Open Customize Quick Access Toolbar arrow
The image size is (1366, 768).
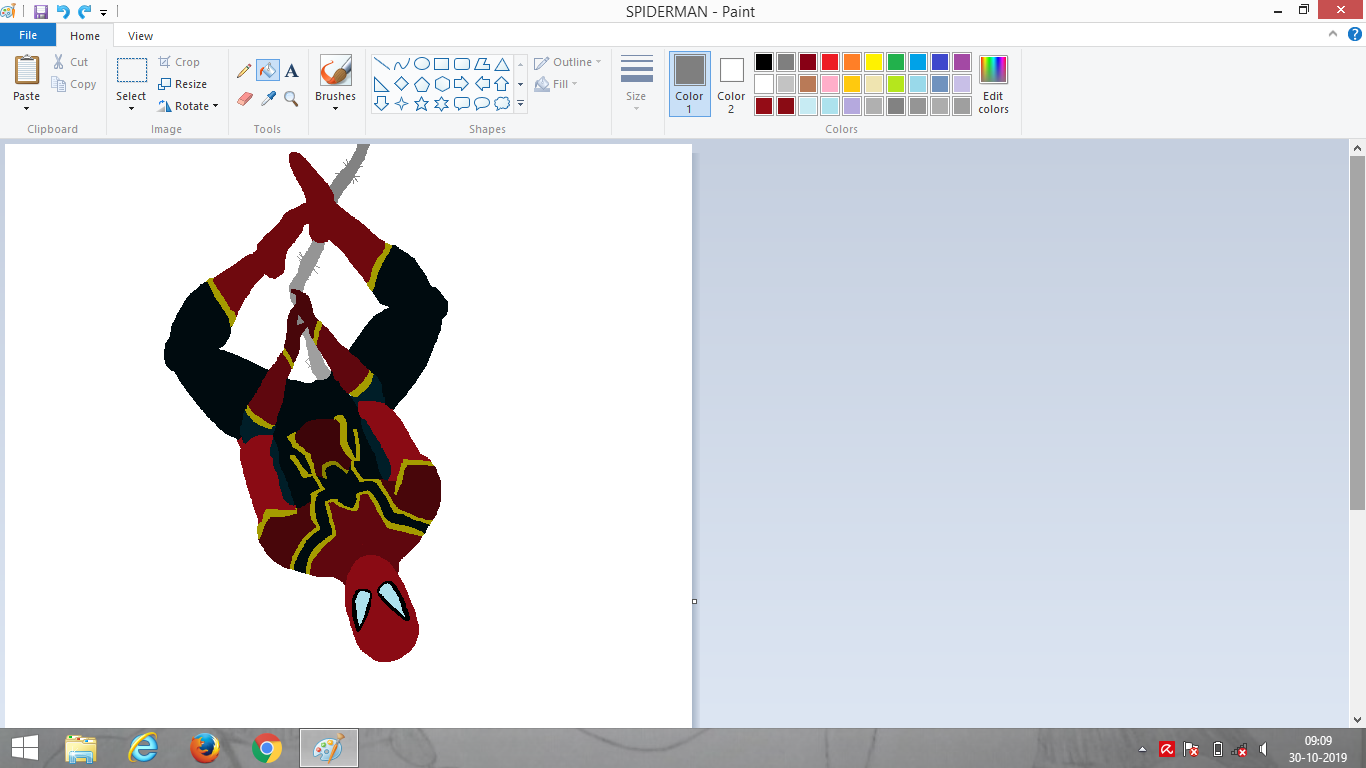103,13
